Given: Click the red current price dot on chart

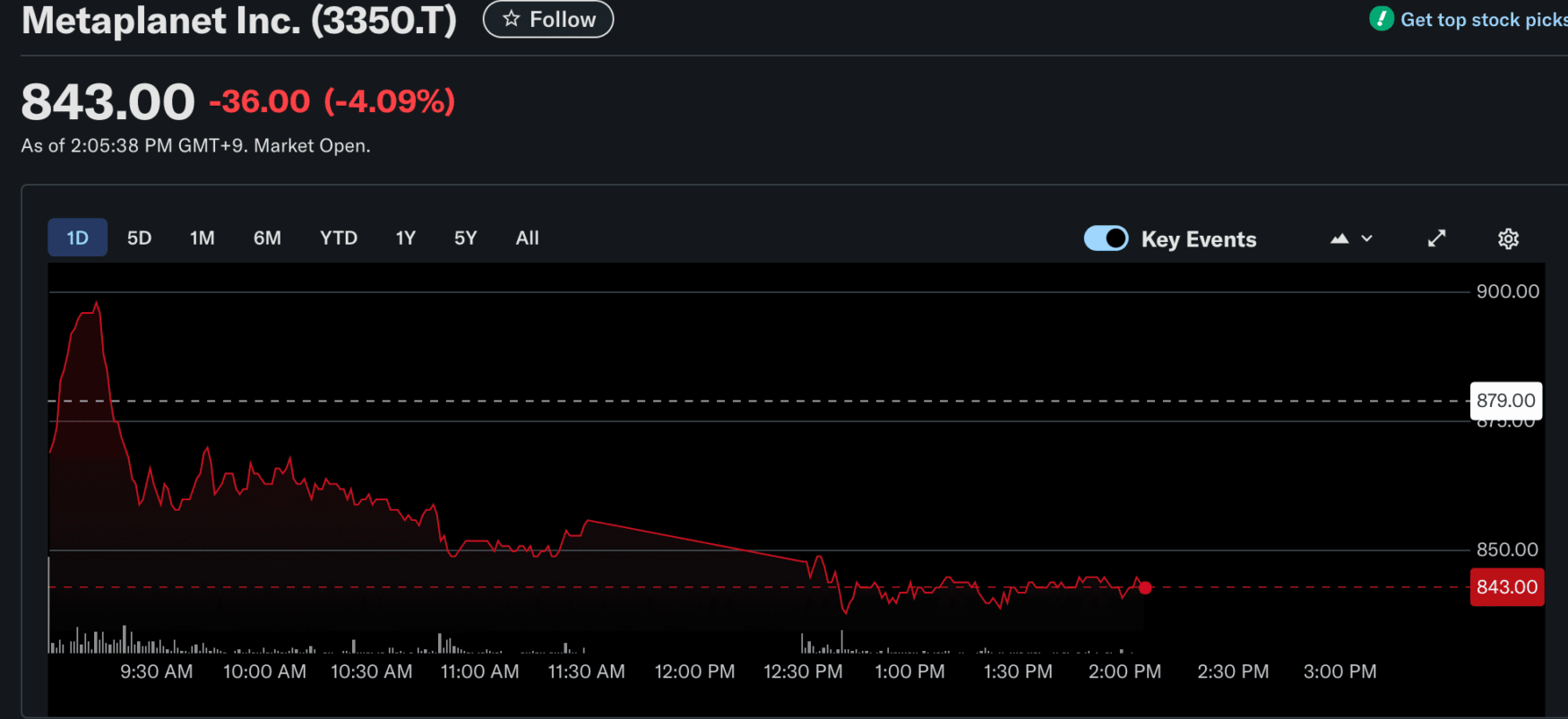Looking at the screenshot, I should click(x=1145, y=588).
